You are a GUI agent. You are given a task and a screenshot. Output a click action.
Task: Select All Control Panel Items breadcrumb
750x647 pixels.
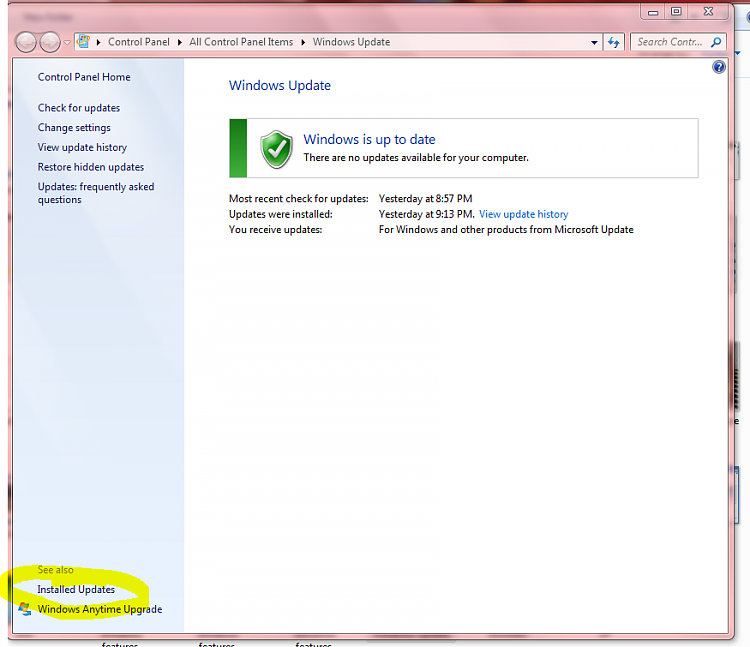[x=241, y=42]
